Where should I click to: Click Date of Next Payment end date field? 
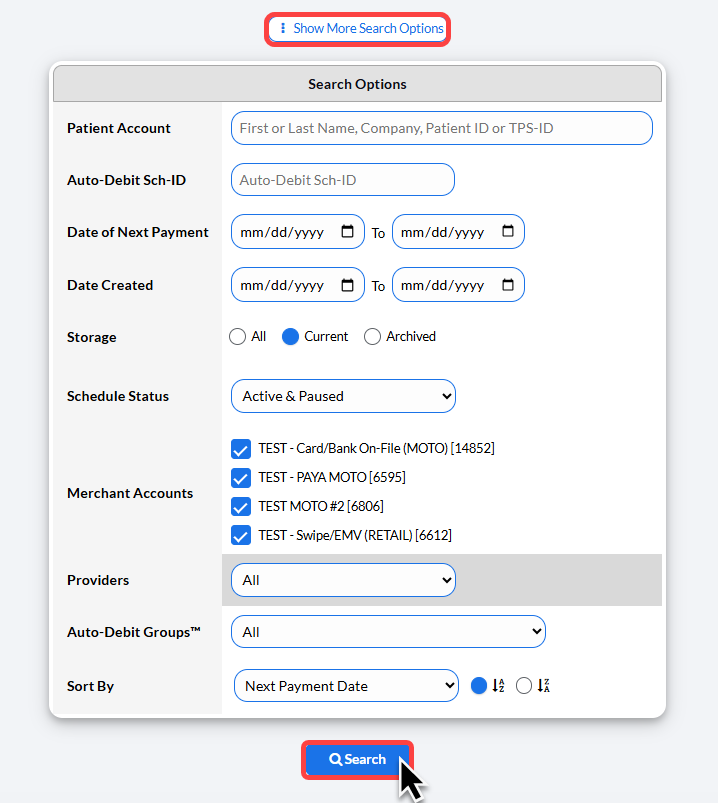pos(458,232)
